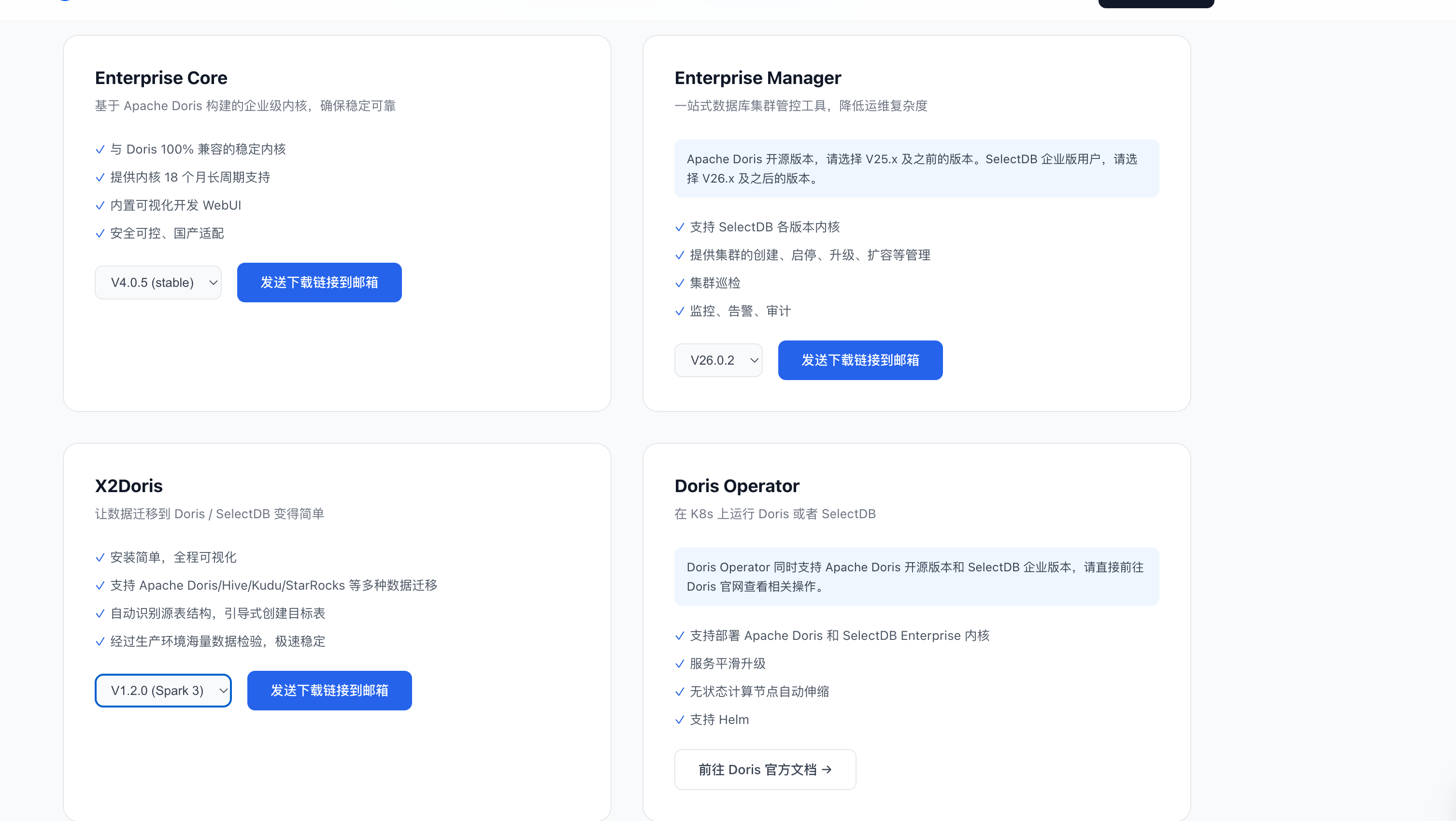Image resolution: width=1456 pixels, height=821 pixels.
Task: Click the text '安装简单，全程可视化'
Action: 173,557
